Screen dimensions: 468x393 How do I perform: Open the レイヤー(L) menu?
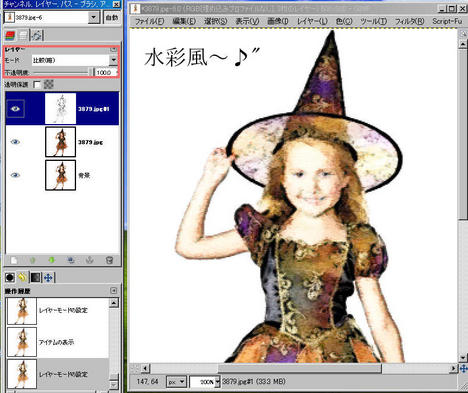coord(312,21)
